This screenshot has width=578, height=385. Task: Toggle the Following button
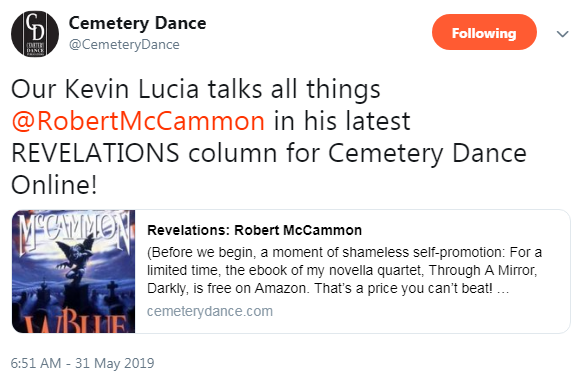[484, 32]
